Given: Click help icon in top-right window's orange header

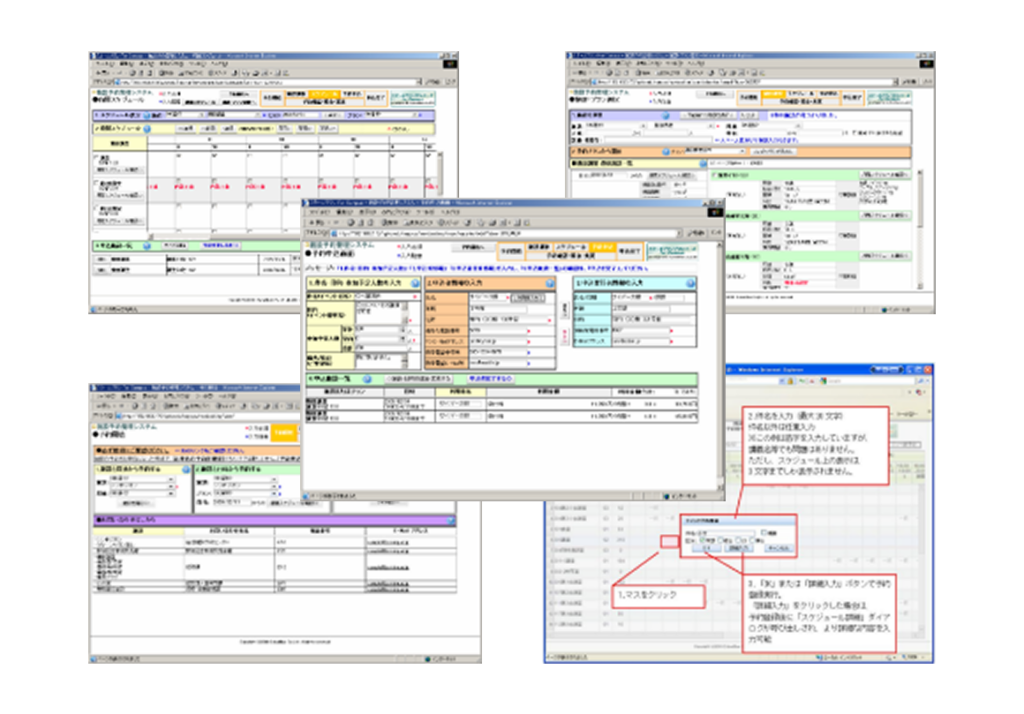Looking at the screenshot, I should tap(665, 151).
